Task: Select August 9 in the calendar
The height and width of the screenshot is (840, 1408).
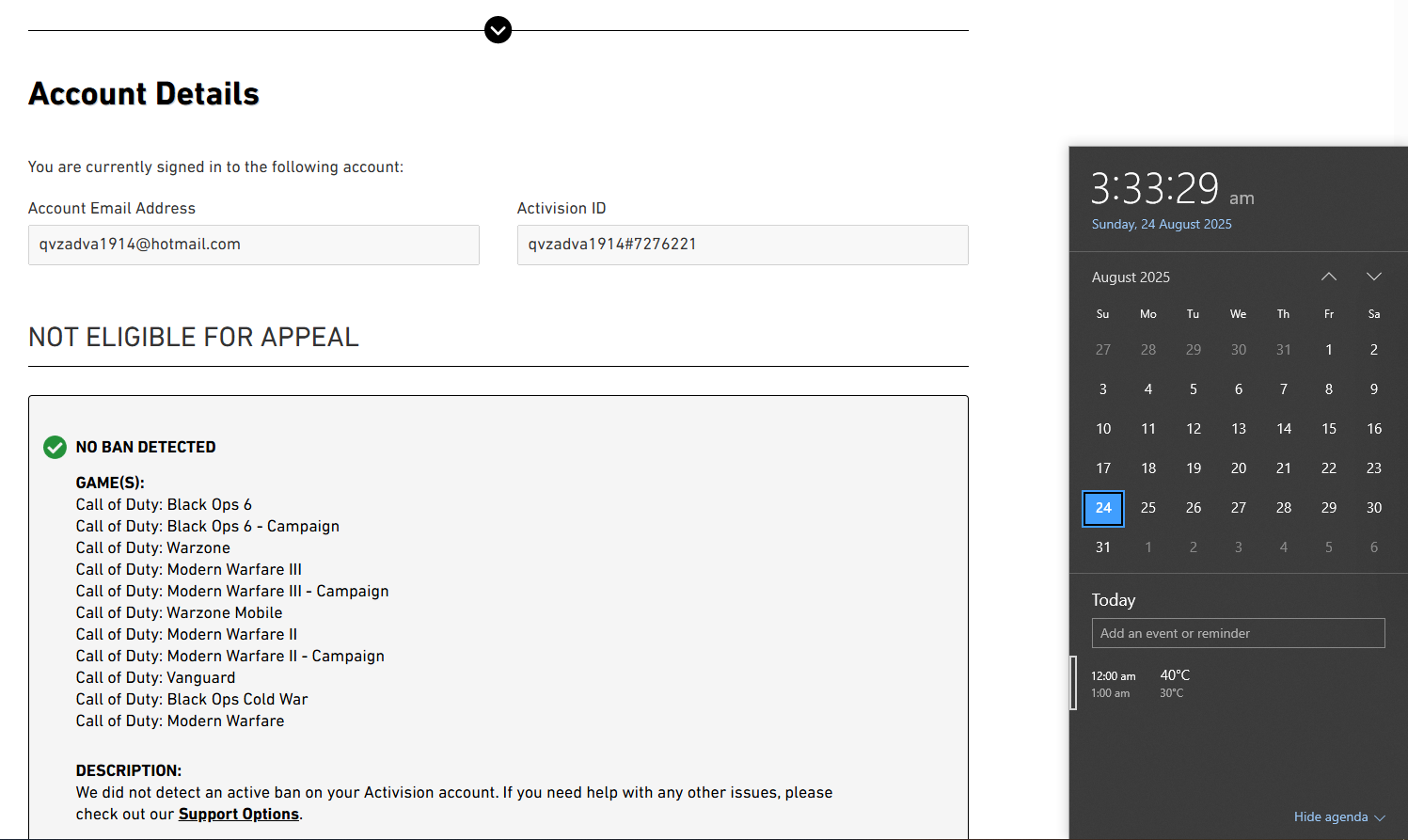Action: click(x=1374, y=389)
